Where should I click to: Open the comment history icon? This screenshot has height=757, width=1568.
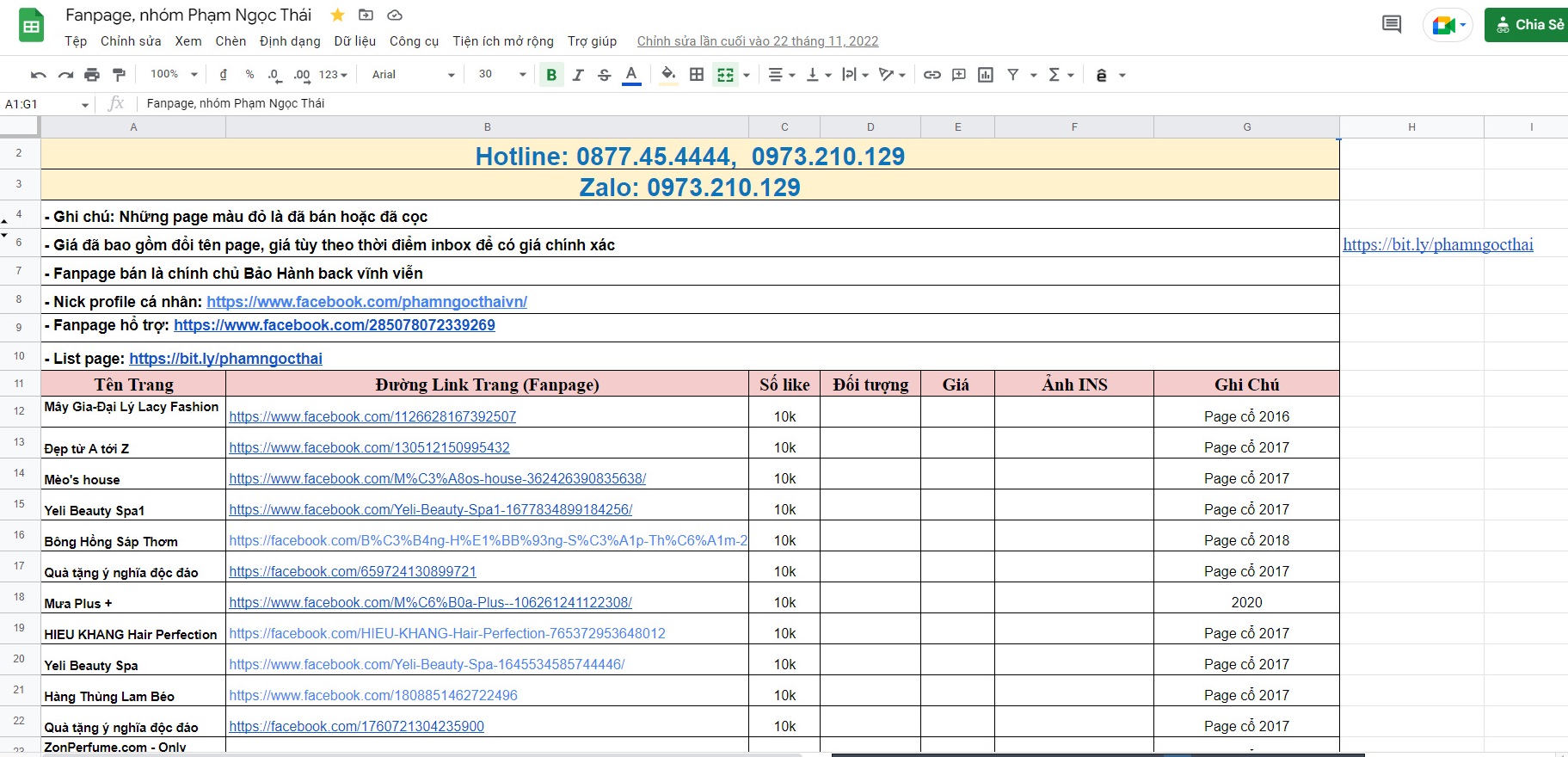[x=1391, y=24]
